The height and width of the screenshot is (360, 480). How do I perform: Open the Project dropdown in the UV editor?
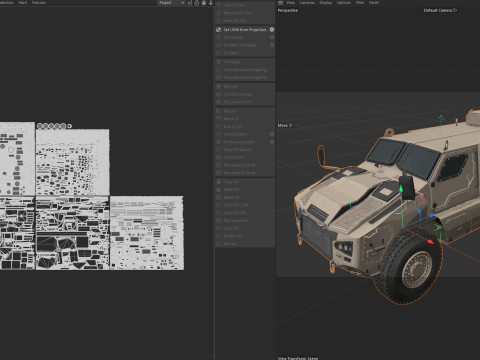171,3
